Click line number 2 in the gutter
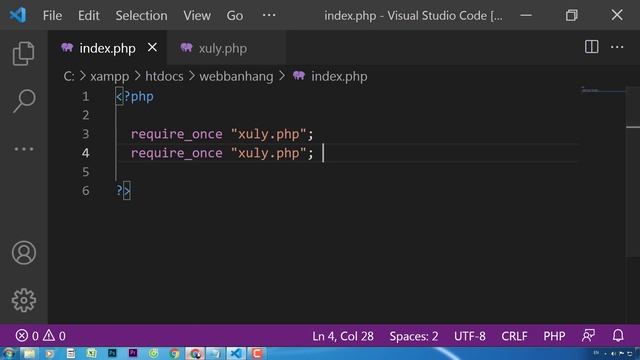Screen dimensions: 640x360 pyautogui.click(x=85, y=115)
